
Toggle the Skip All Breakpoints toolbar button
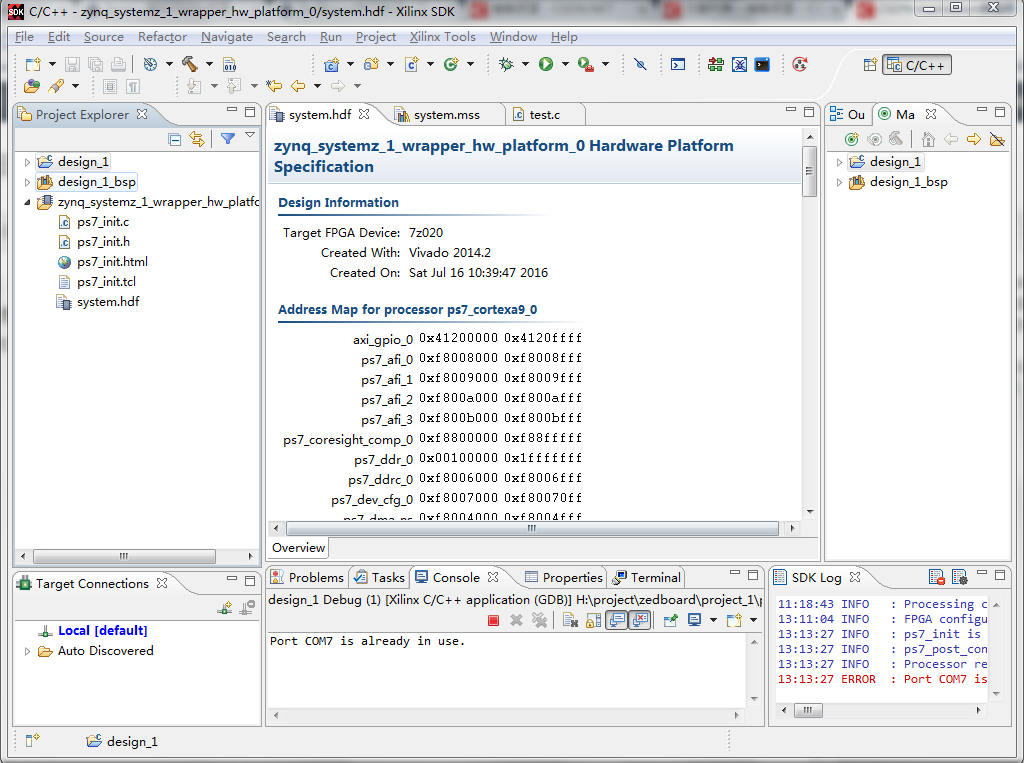click(x=641, y=64)
